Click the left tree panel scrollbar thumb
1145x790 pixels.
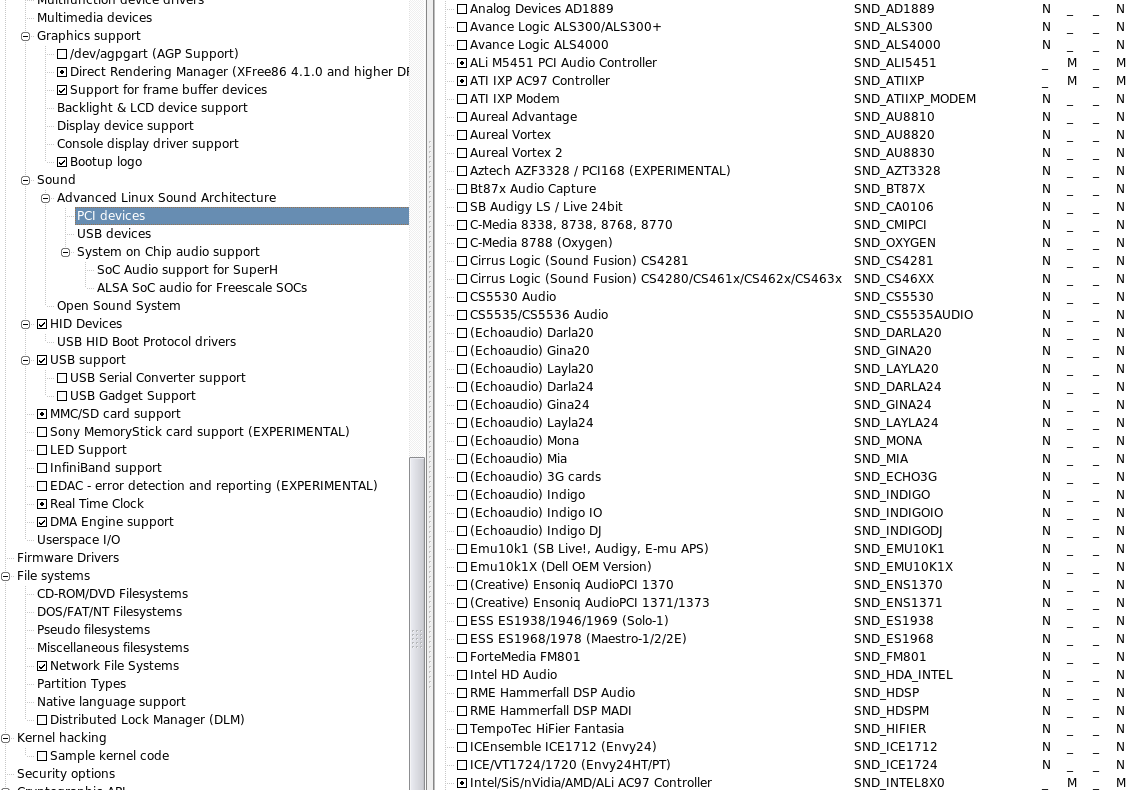click(417, 623)
